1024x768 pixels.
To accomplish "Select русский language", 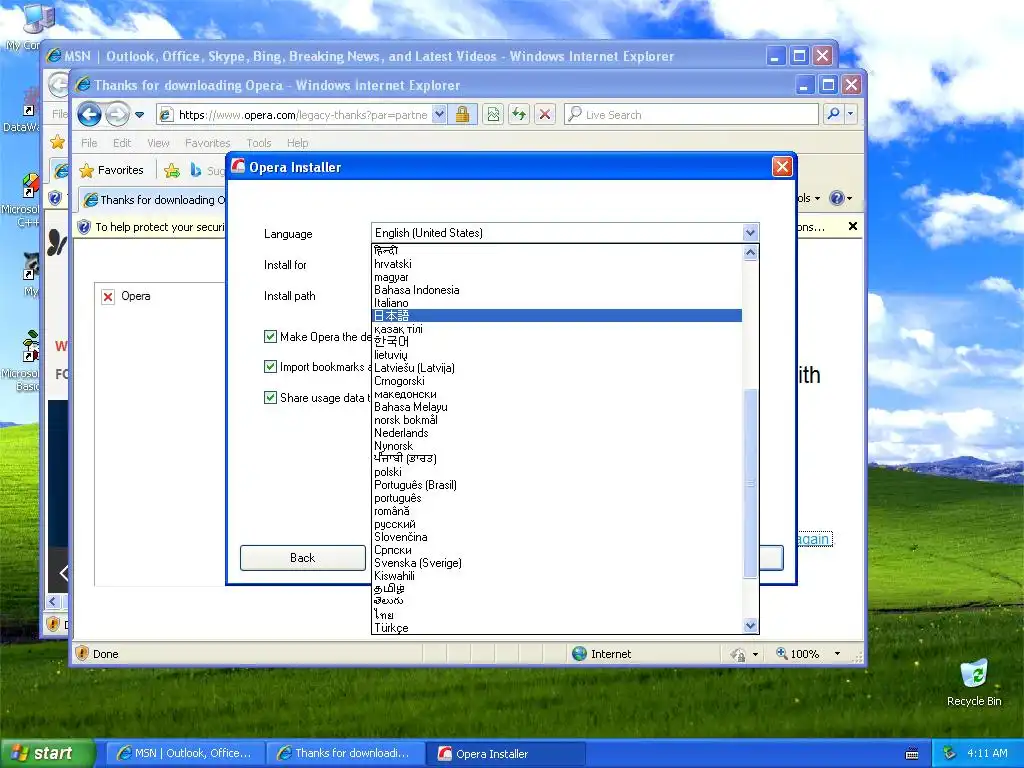I will pos(557,524).
